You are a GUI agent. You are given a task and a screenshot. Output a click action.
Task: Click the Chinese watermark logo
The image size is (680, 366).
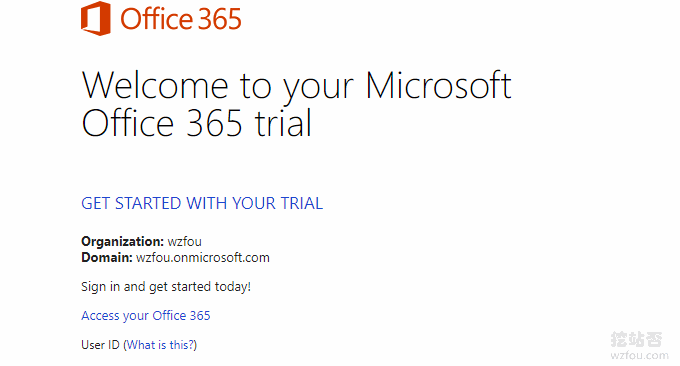(x=636, y=339)
